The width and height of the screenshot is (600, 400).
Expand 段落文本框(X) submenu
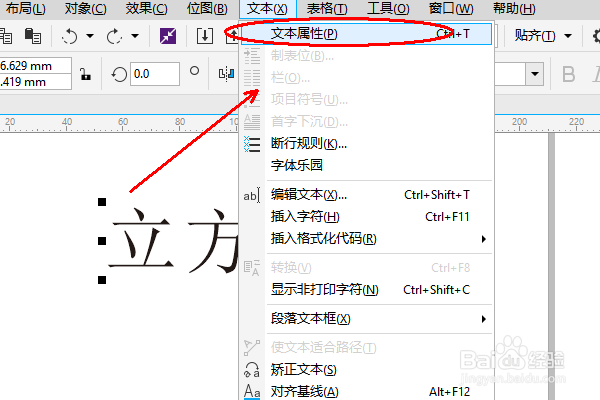pos(367,319)
